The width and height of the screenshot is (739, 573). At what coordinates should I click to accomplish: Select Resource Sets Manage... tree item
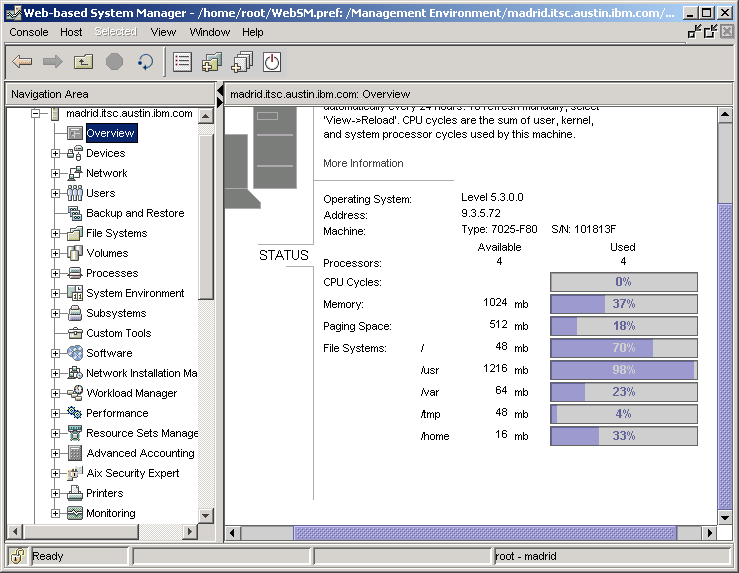[142, 433]
